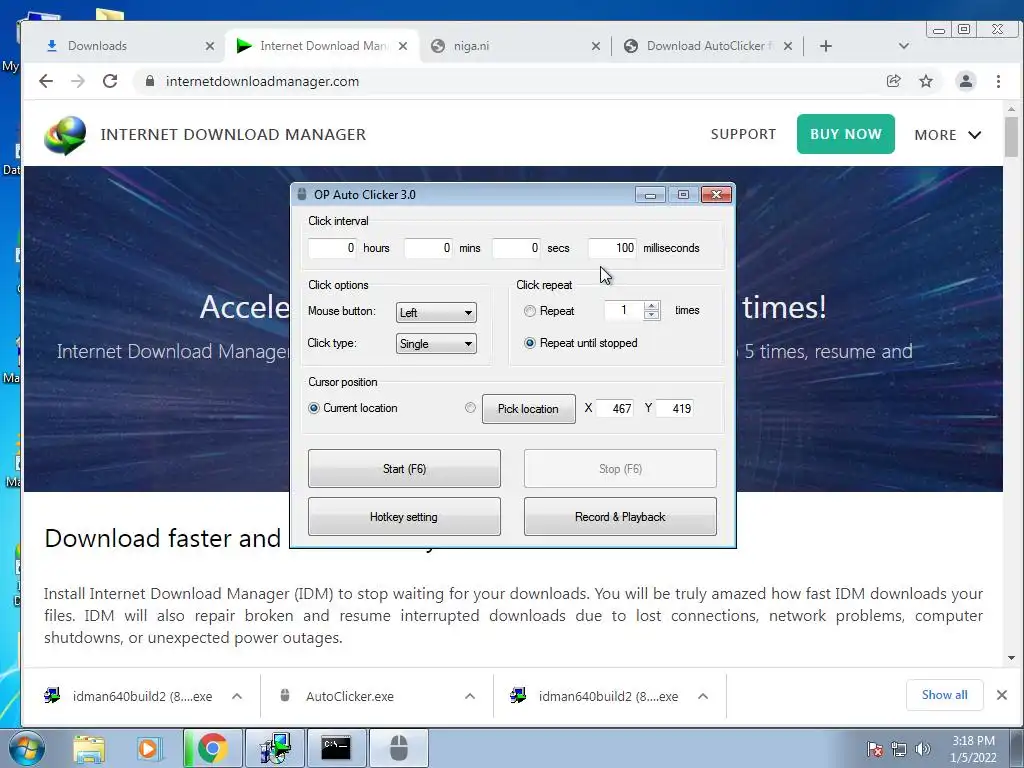
Task: Open Record & Playback
Action: click(620, 517)
